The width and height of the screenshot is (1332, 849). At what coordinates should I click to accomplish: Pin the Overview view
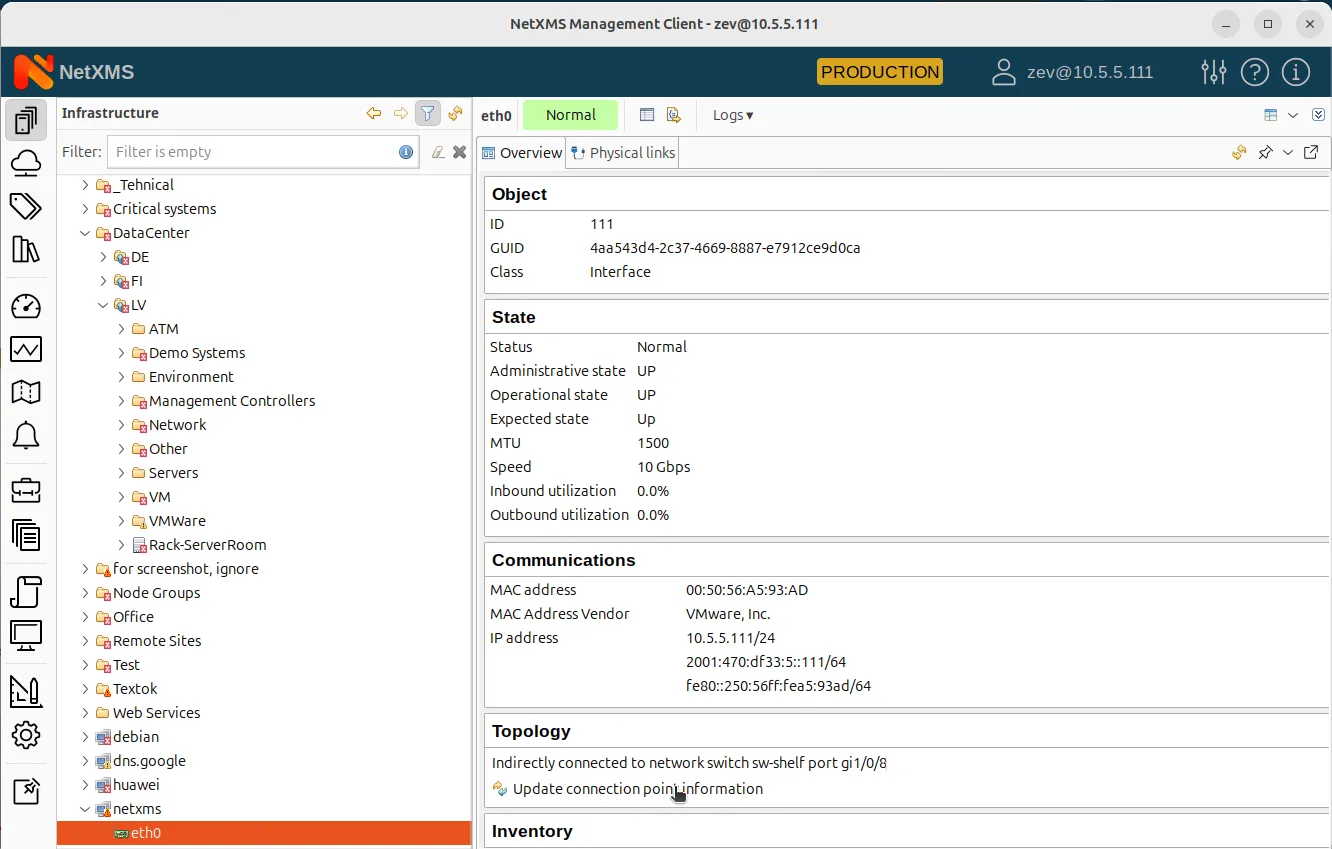(1263, 152)
